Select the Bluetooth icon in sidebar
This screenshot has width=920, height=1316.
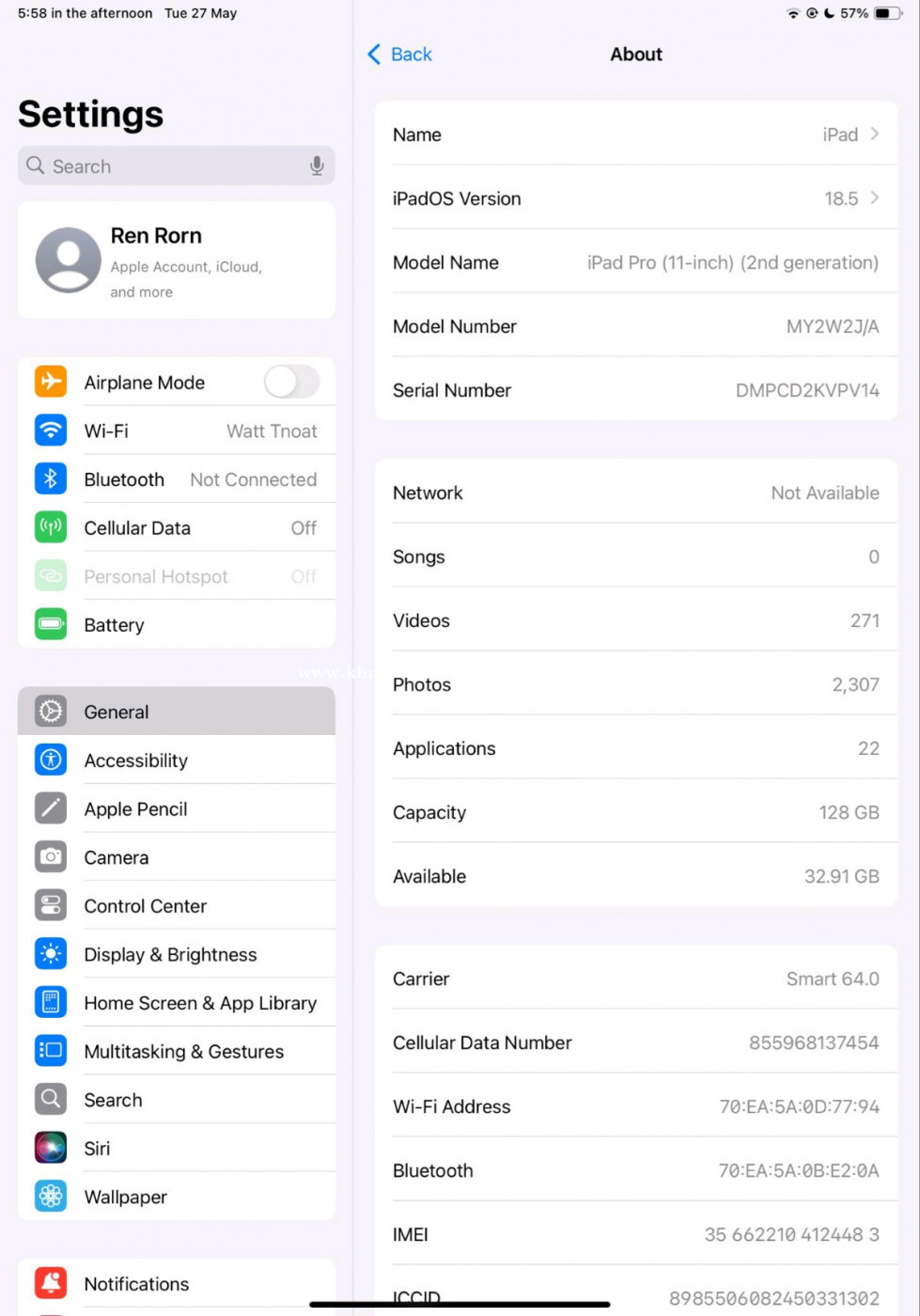coord(51,479)
